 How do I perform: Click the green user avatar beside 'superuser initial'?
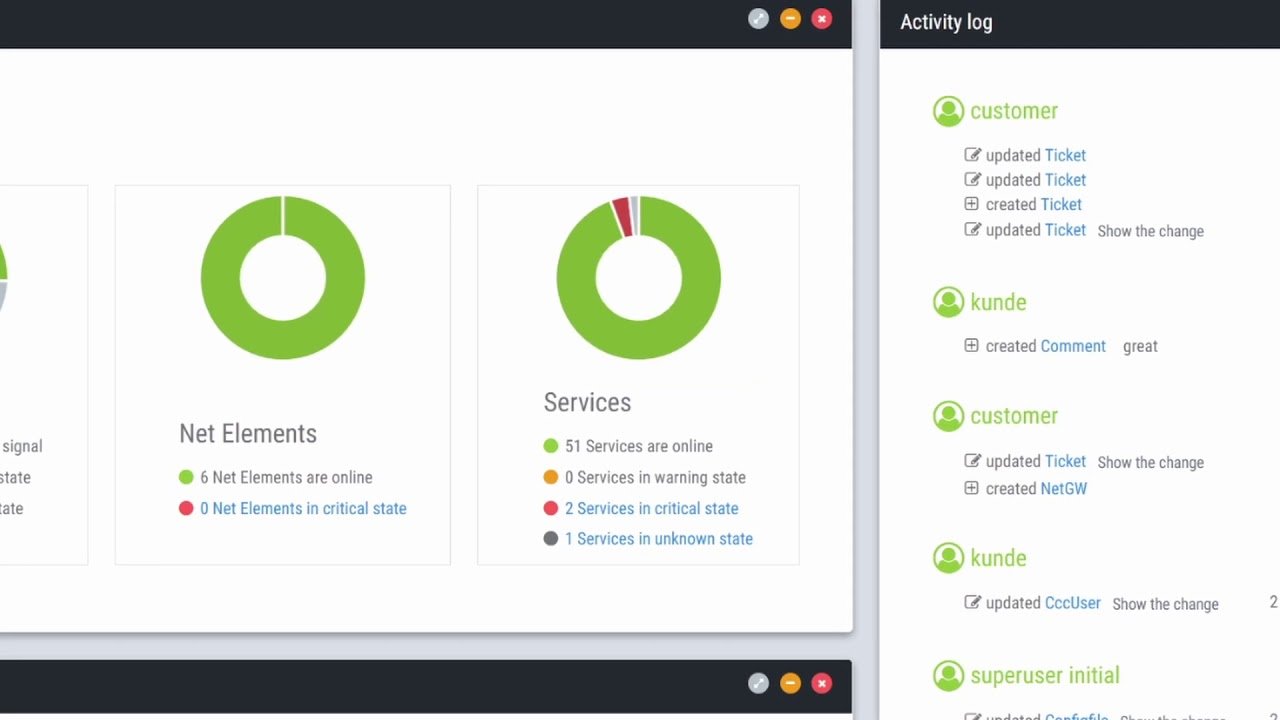tap(948, 676)
